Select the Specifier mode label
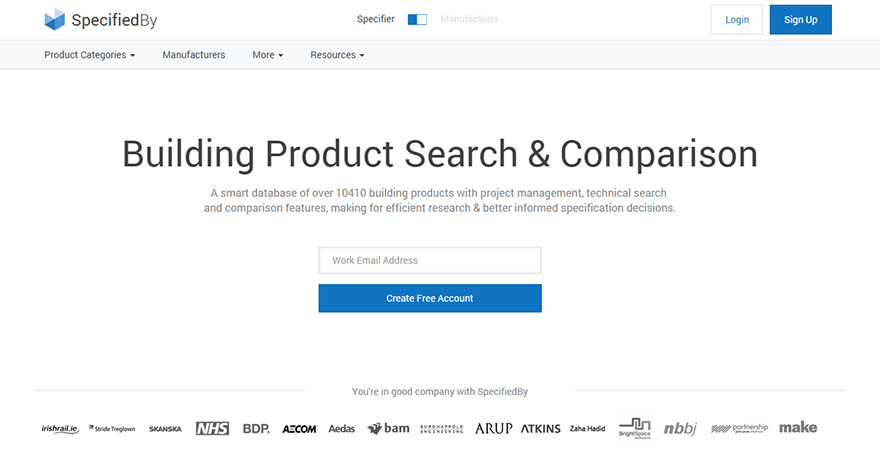Image resolution: width=880 pixels, height=466 pixels. click(376, 19)
